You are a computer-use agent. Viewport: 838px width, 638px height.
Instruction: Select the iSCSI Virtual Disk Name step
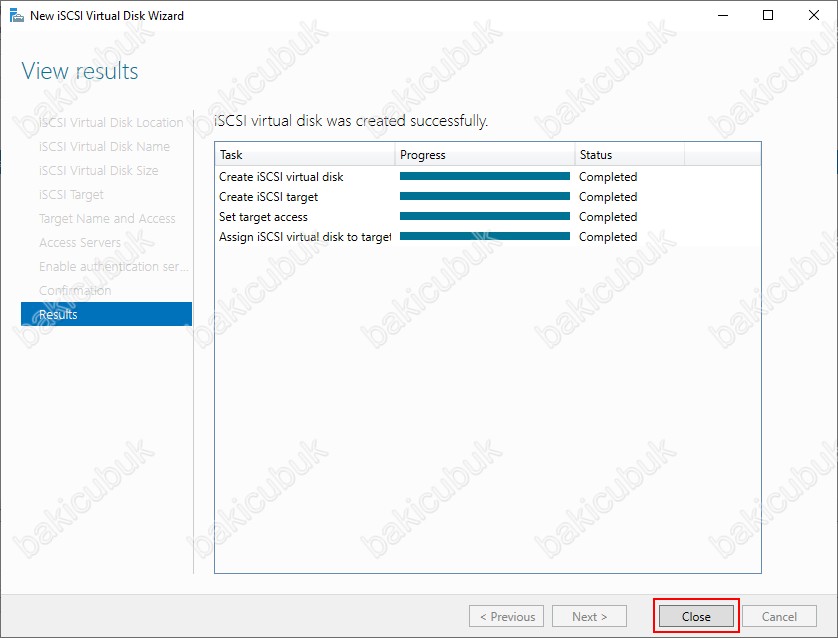[104, 146]
